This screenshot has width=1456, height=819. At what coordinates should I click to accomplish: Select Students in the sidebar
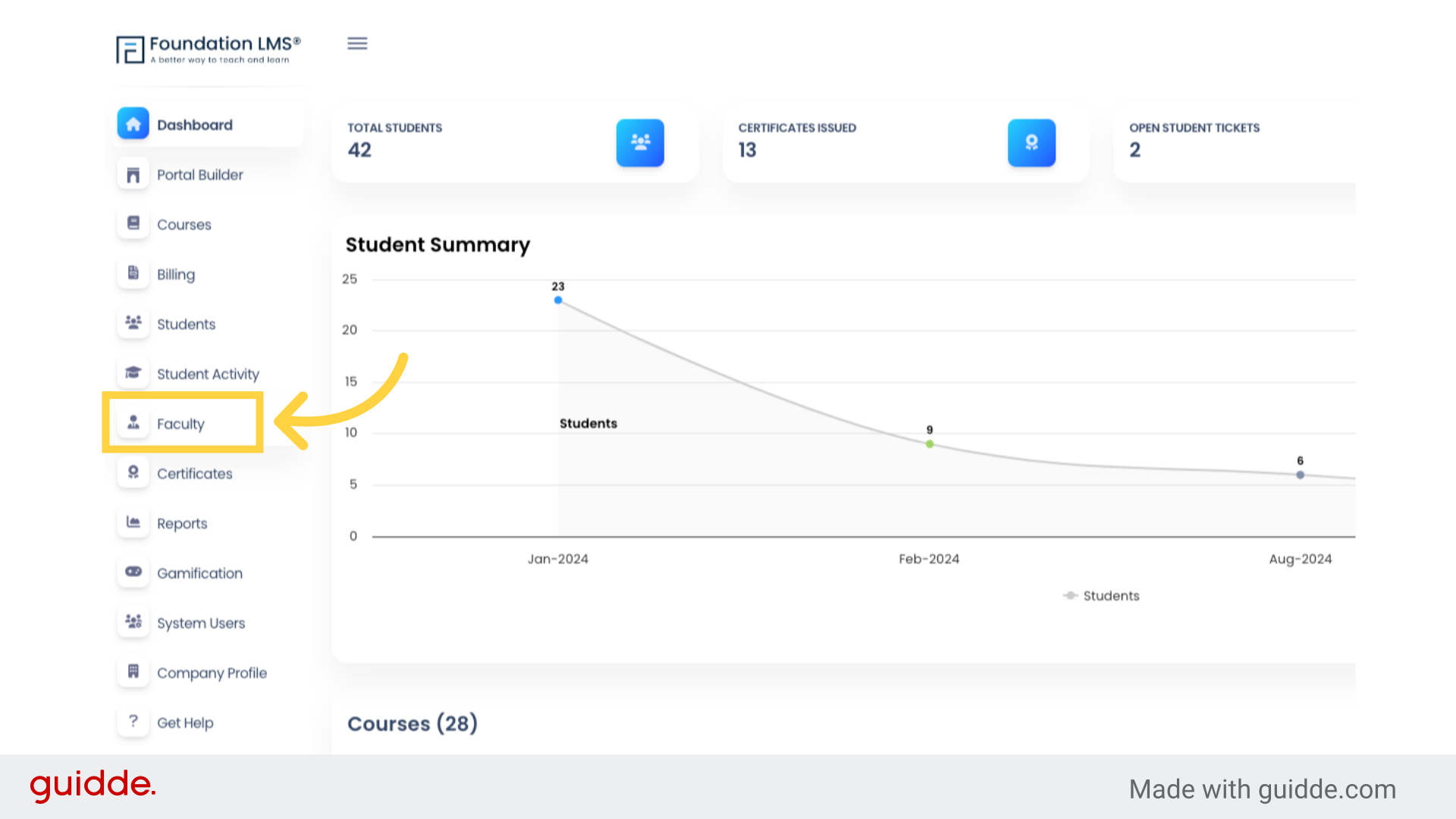187,325
